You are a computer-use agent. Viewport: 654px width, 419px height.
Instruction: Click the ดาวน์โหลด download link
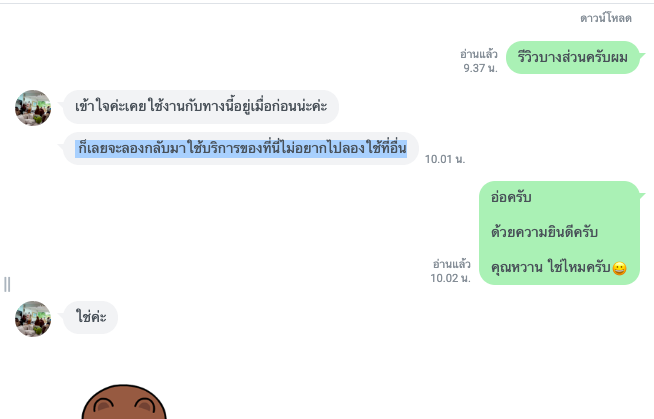pyautogui.click(x=606, y=18)
